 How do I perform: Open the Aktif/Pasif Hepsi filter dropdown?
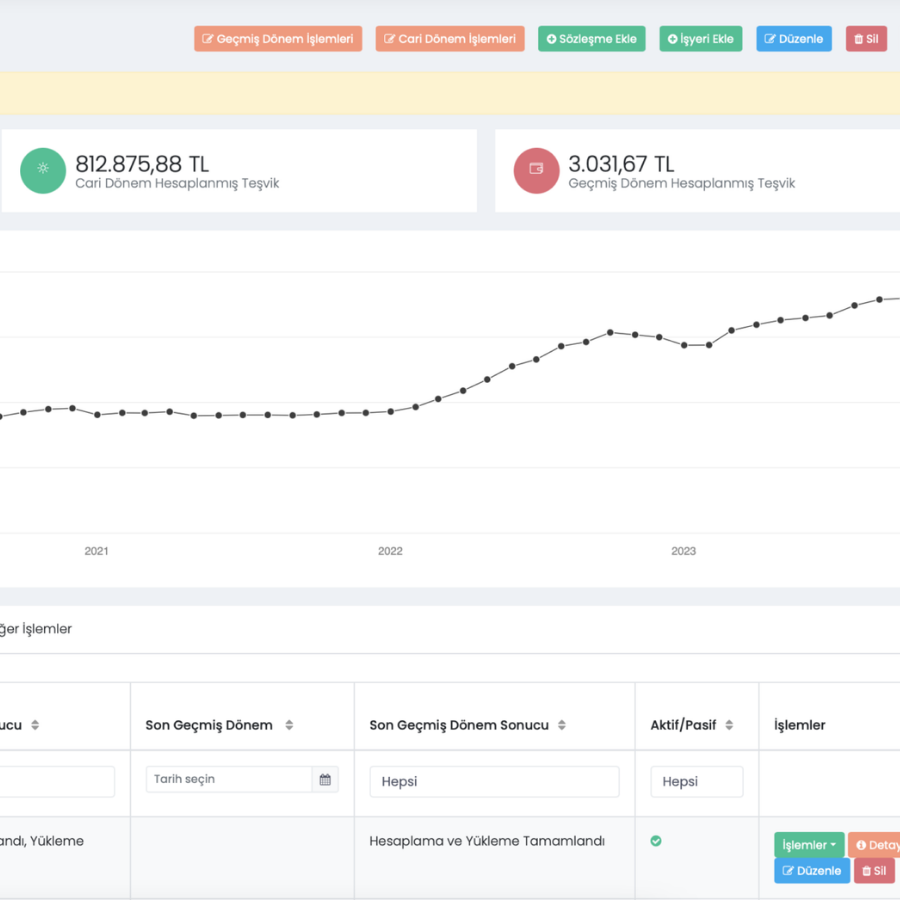[x=696, y=782]
